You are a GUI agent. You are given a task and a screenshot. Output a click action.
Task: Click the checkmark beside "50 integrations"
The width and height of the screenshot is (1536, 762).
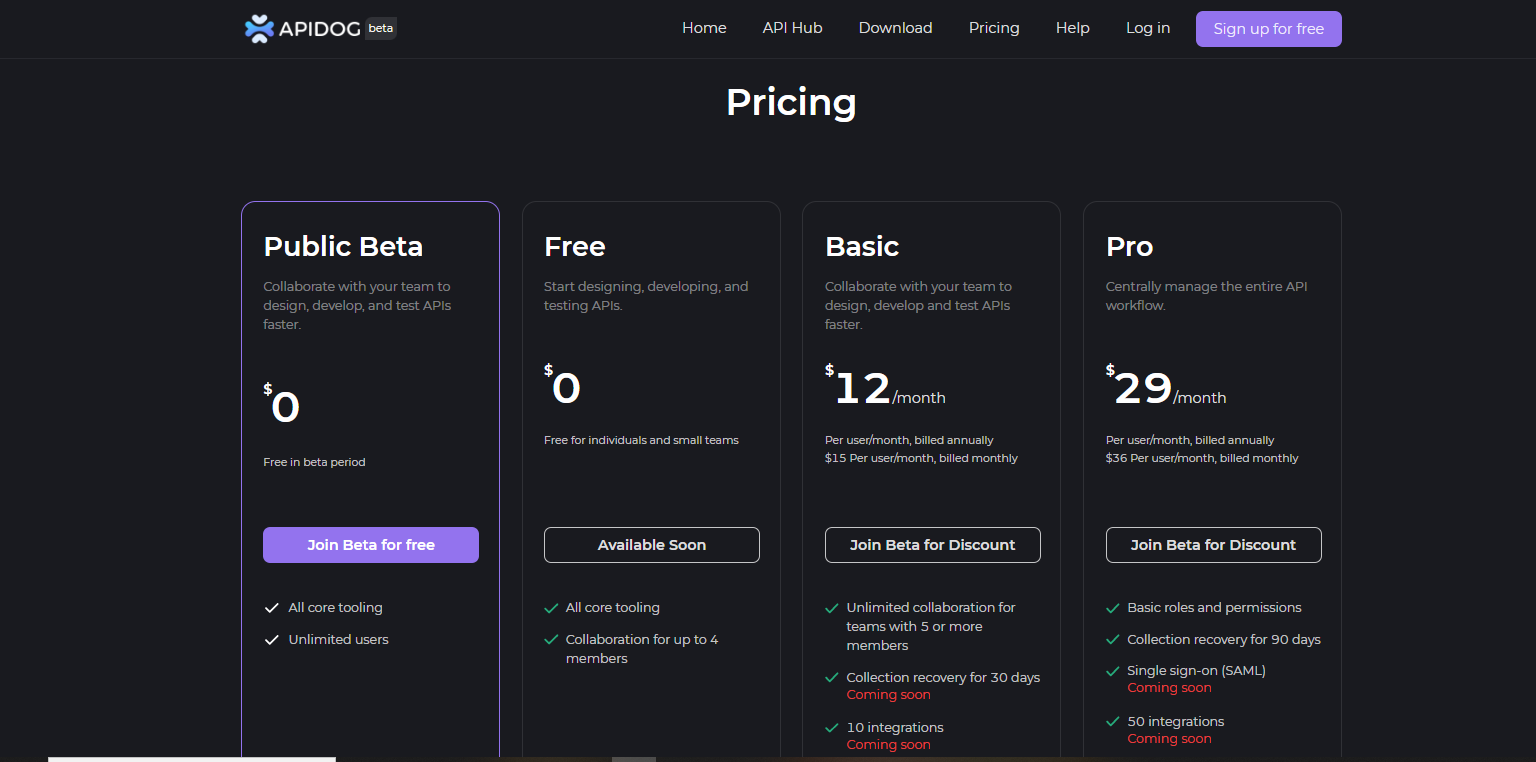click(1113, 722)
